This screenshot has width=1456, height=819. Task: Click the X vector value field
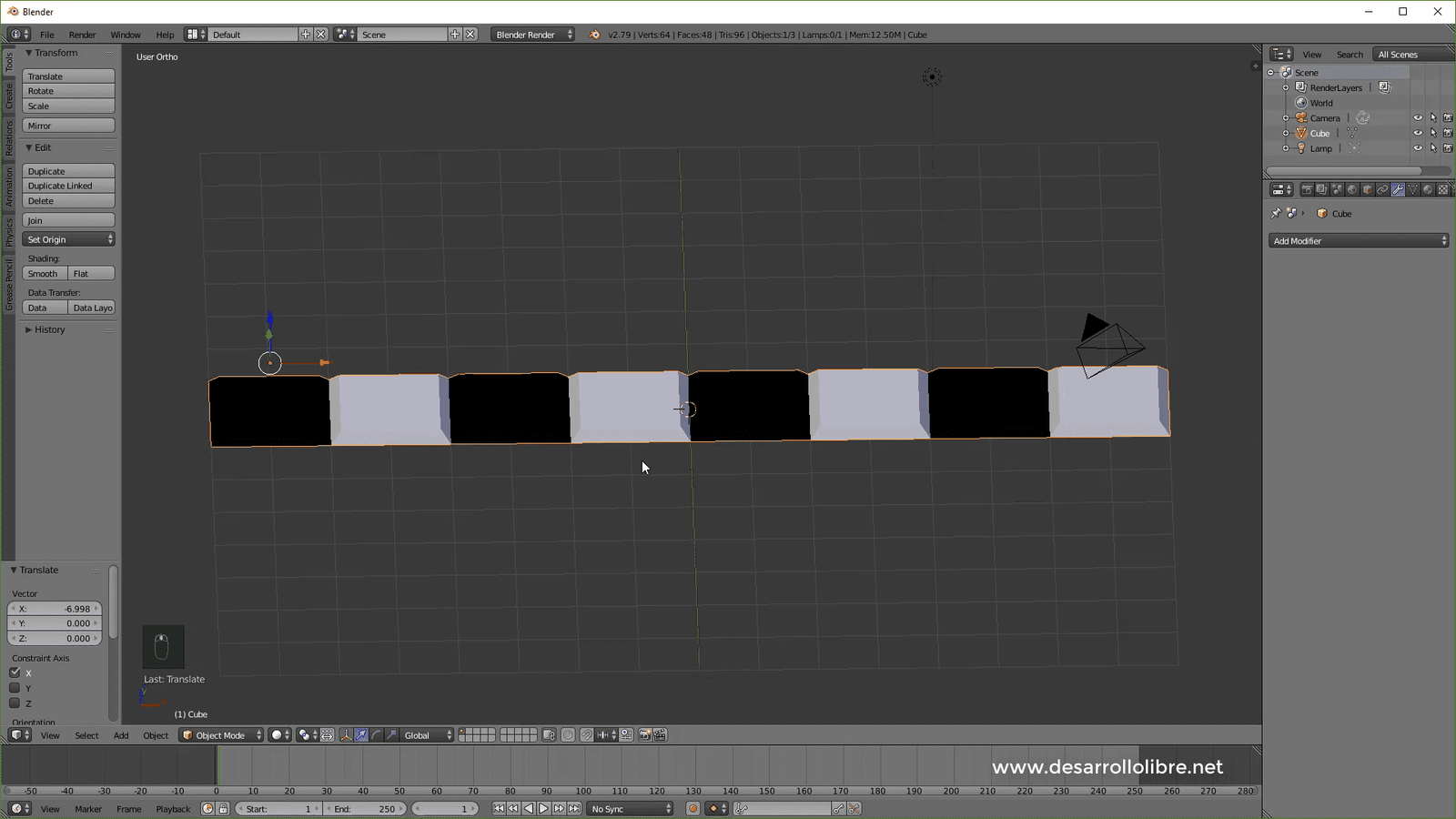(55, 609)
